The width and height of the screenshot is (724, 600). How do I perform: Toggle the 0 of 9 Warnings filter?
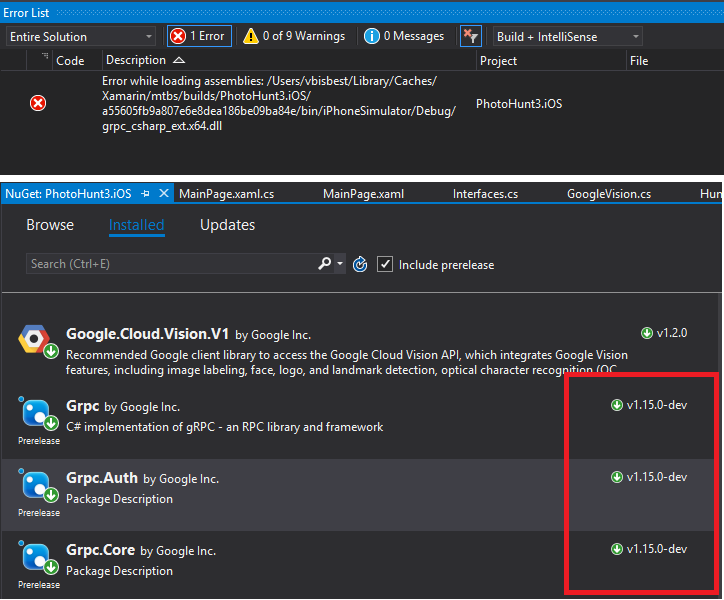(295, 36)
